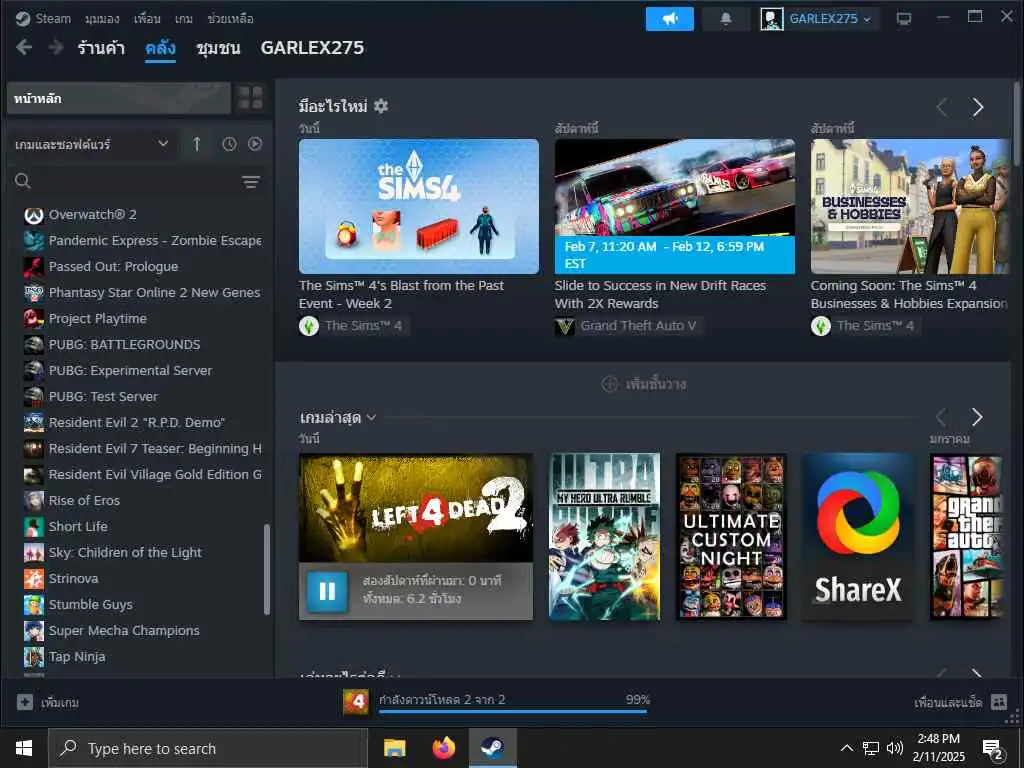Click the Windows Start button

tap(24, 748)
